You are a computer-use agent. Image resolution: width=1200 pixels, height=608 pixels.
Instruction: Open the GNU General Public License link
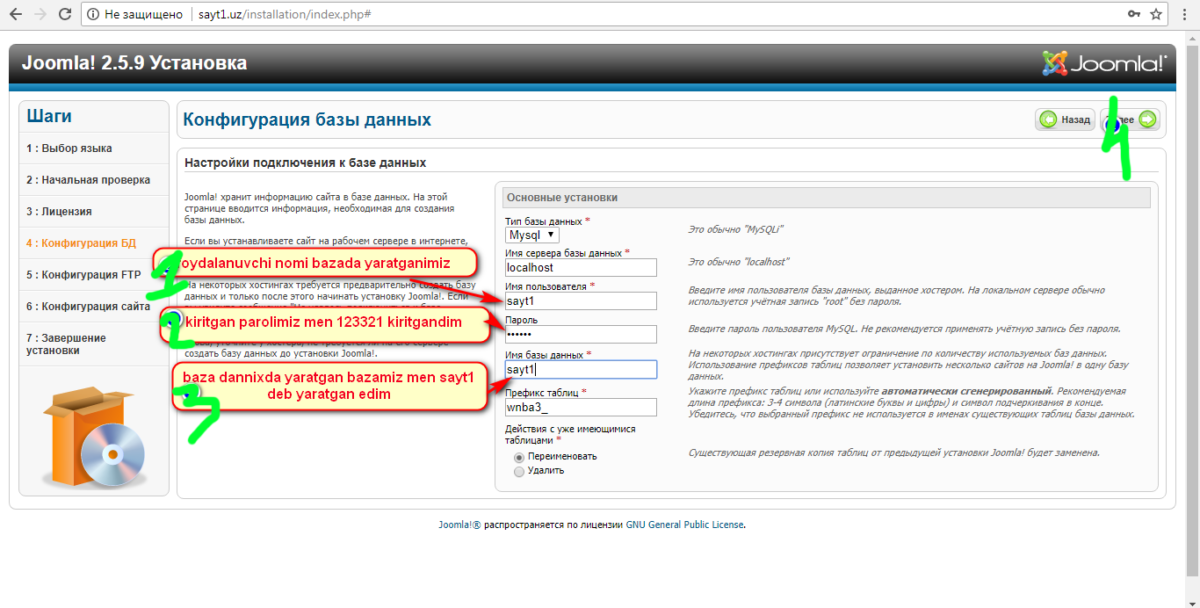tap(685, 525)
